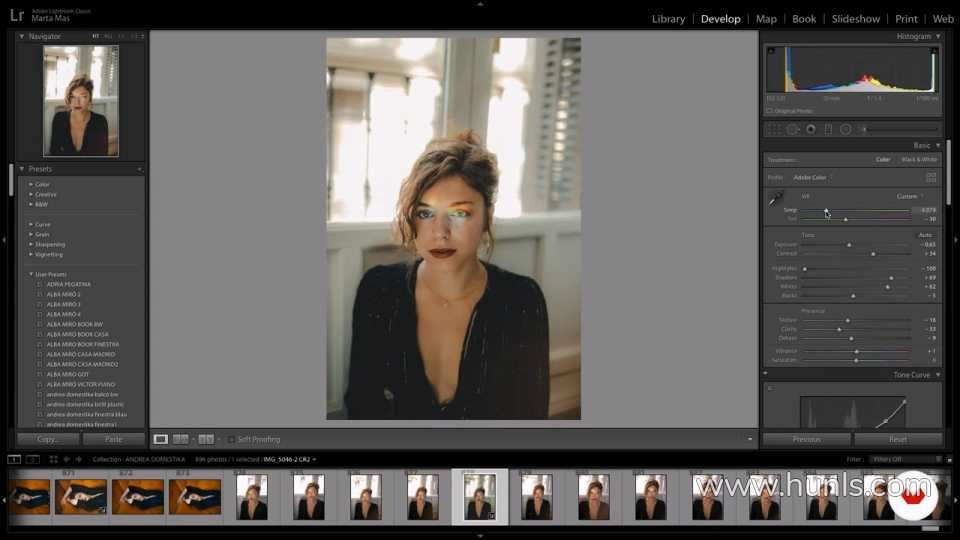The width and height of the screenshot is (960, 540).
Task: Go back with filmstrip left arrow
Action: point(67,459)
